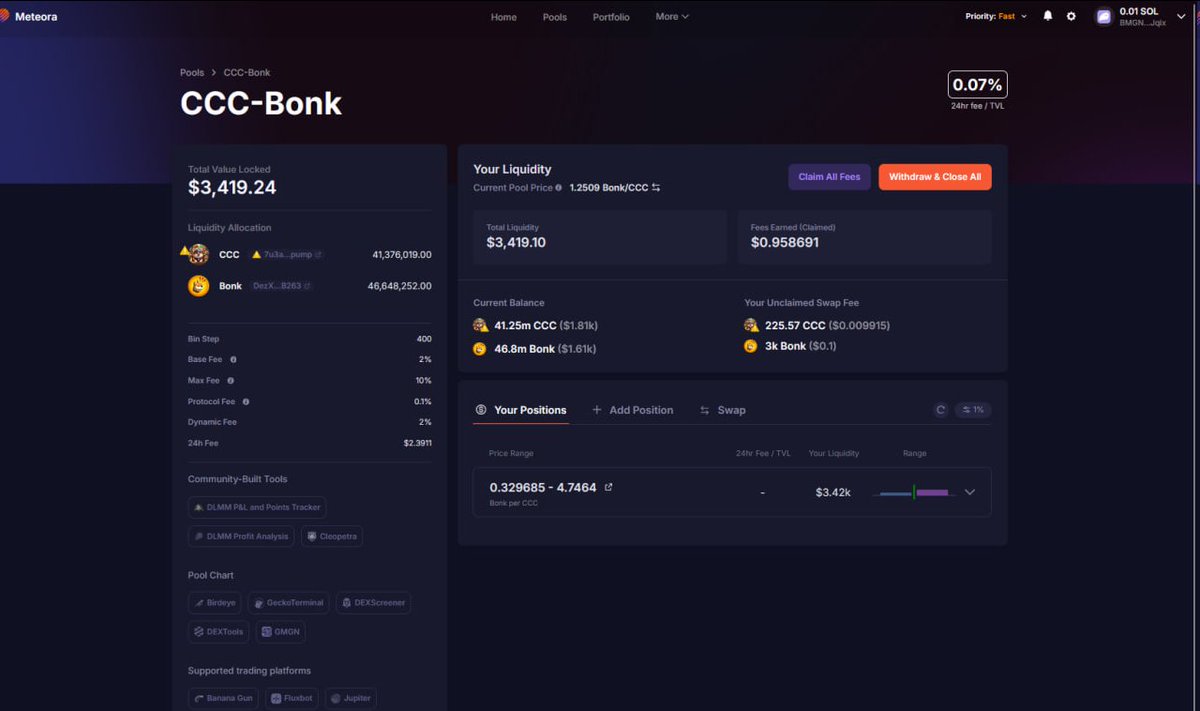Click the 41,376,019.00 CCC amount
The image size is (1200, 711).
tap(401, 255)
